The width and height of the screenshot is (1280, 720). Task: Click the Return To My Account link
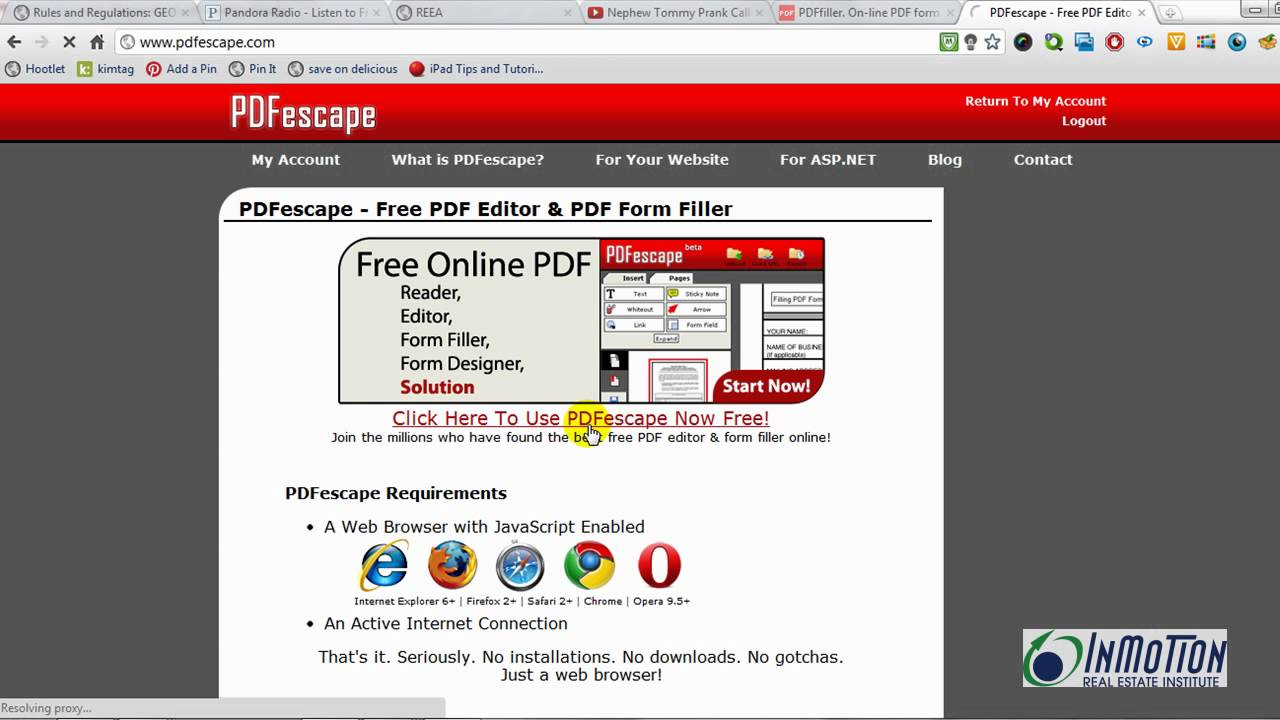coord(1036,101)
